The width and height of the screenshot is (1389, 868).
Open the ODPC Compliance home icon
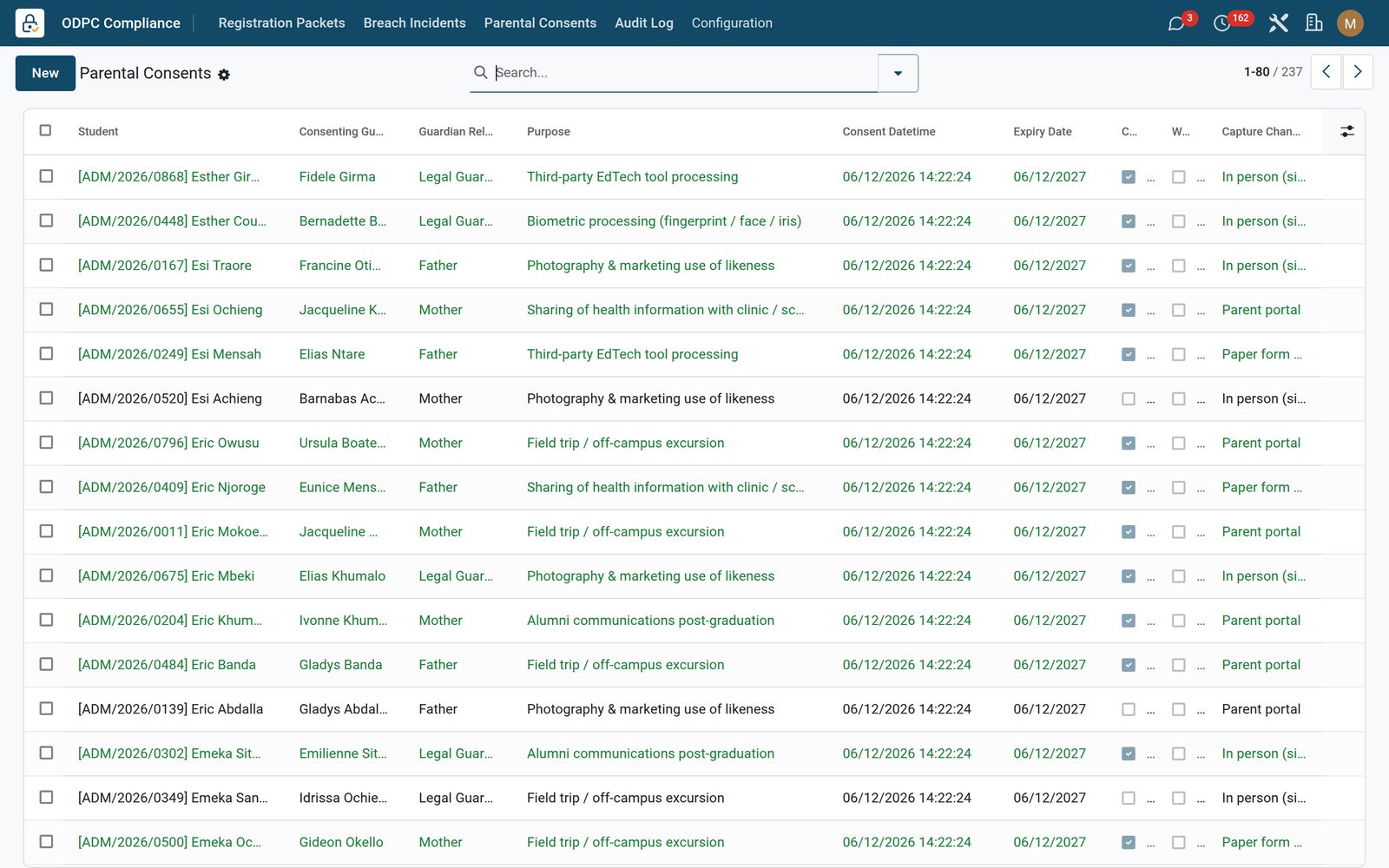[x=30, y=23]
